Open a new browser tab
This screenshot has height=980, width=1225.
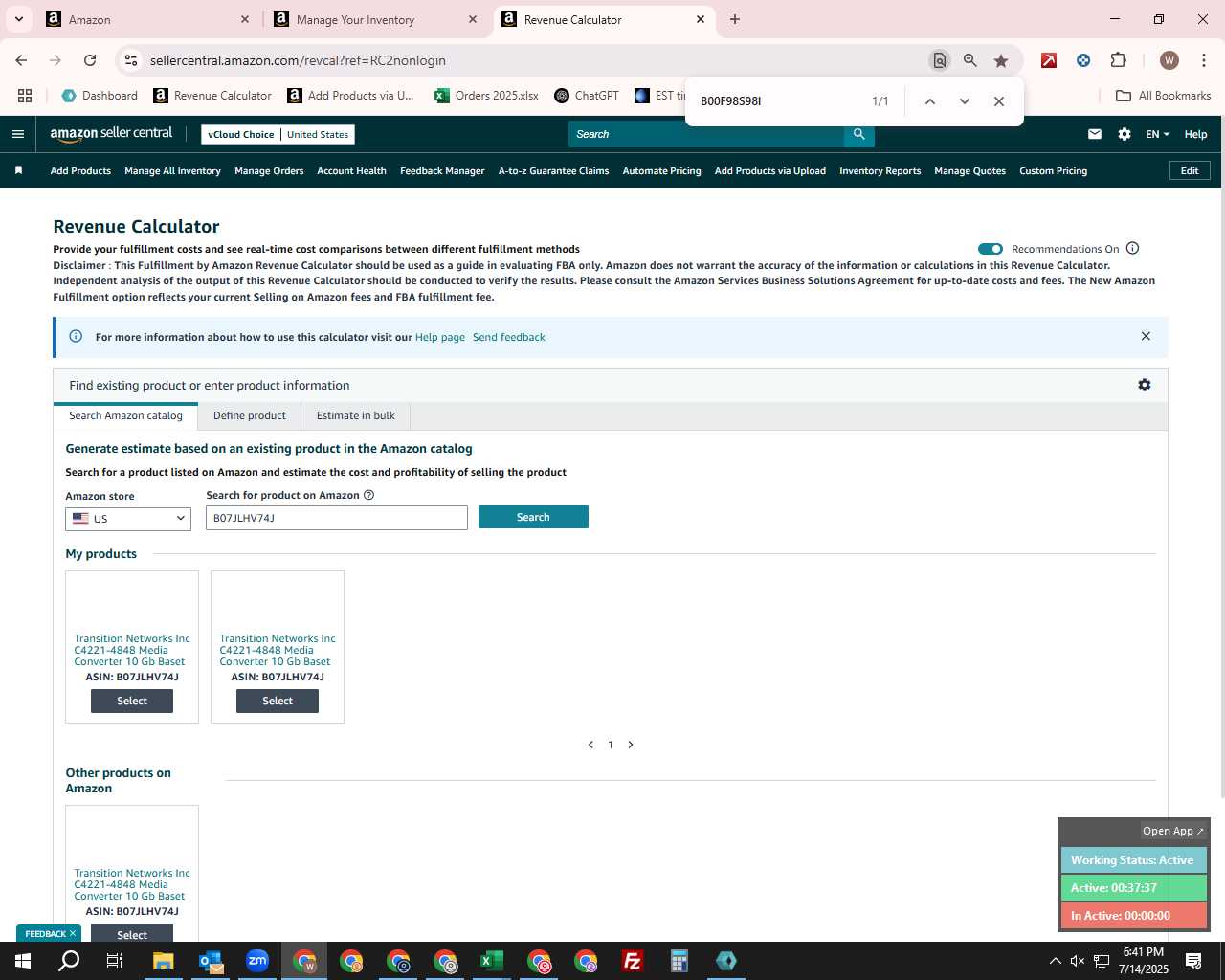pos(734,19)
